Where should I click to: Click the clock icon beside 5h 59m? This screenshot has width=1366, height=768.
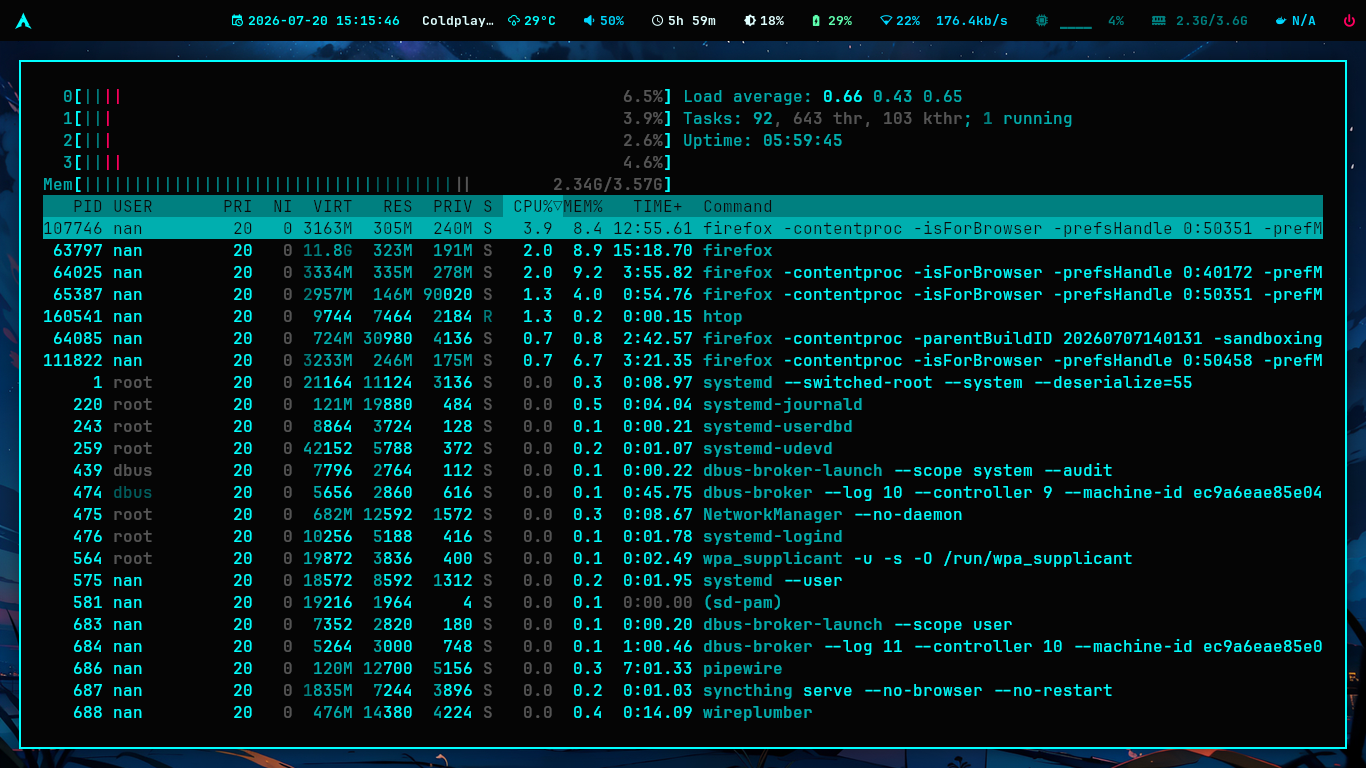(x=657, y=21)
